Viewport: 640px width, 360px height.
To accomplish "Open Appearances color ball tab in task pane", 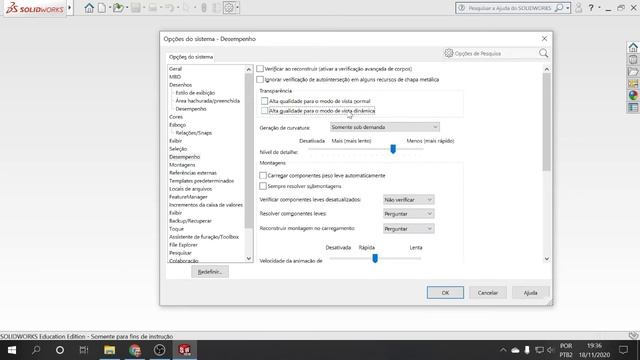I will [x=633, y=96].
